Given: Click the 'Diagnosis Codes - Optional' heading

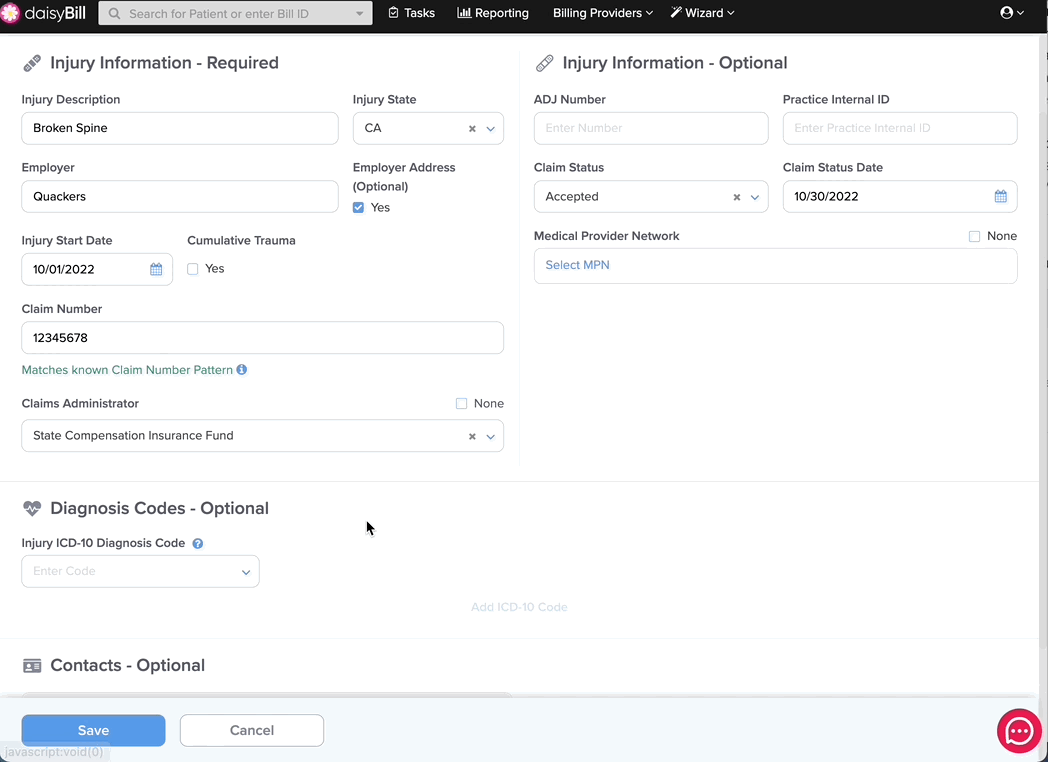Looking at the screenshot, I should (x=160, y=508).
